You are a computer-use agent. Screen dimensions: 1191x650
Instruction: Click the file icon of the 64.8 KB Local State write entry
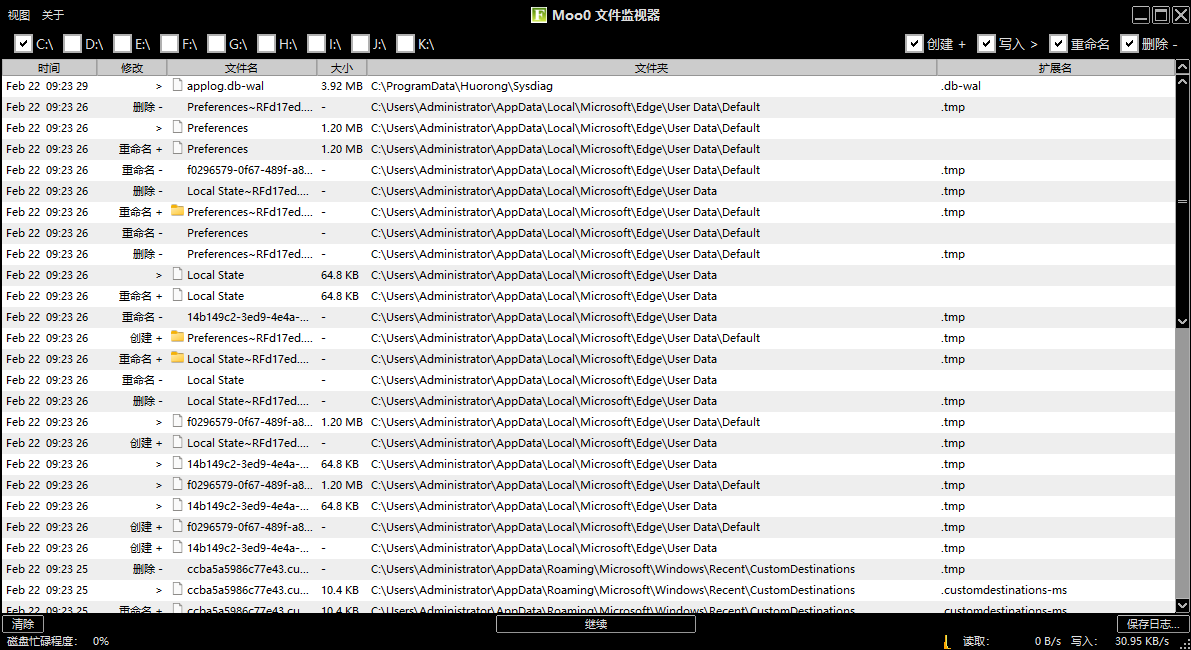(178, 275)
